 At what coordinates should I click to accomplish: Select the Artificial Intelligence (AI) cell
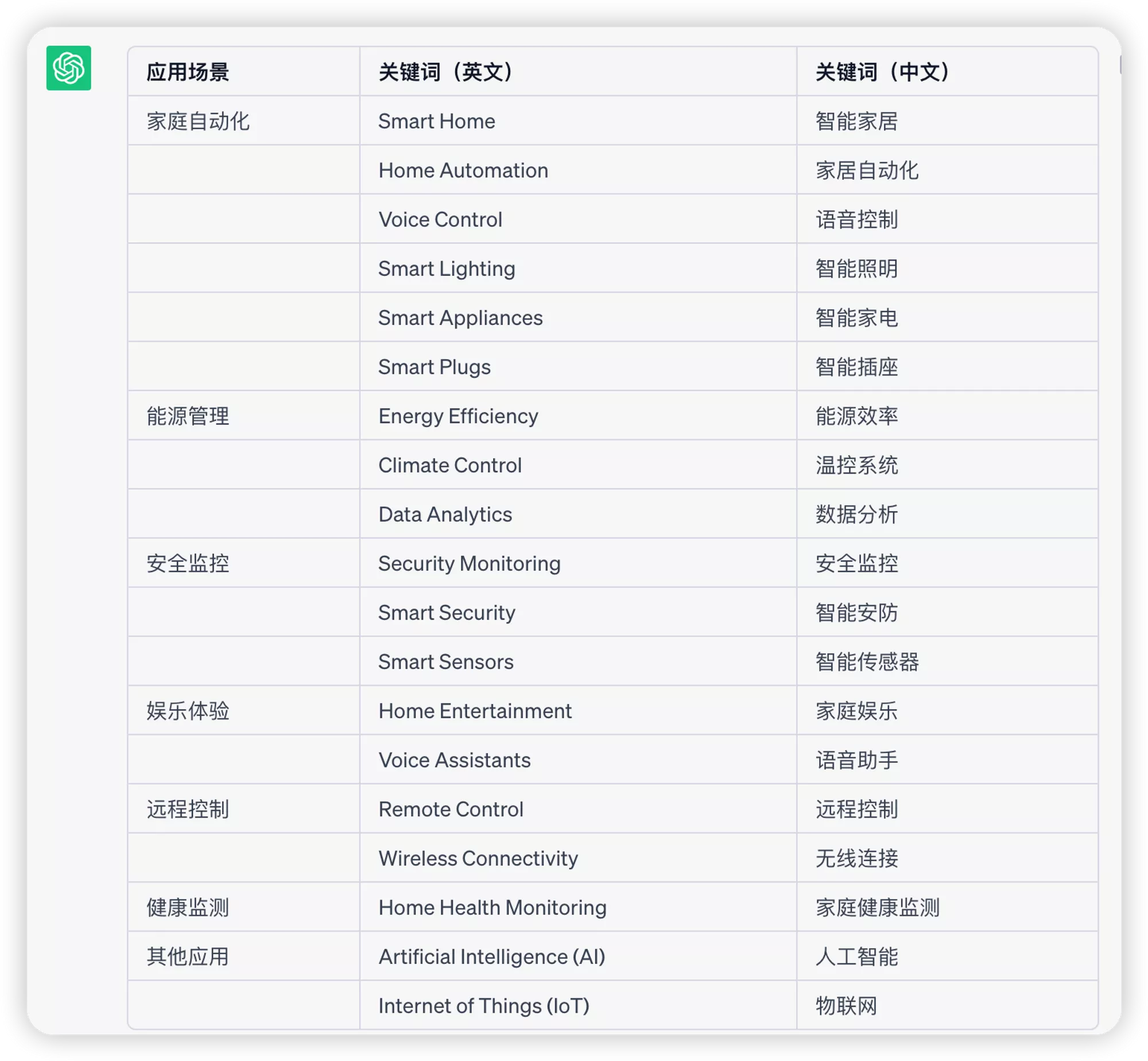point(491,957)
